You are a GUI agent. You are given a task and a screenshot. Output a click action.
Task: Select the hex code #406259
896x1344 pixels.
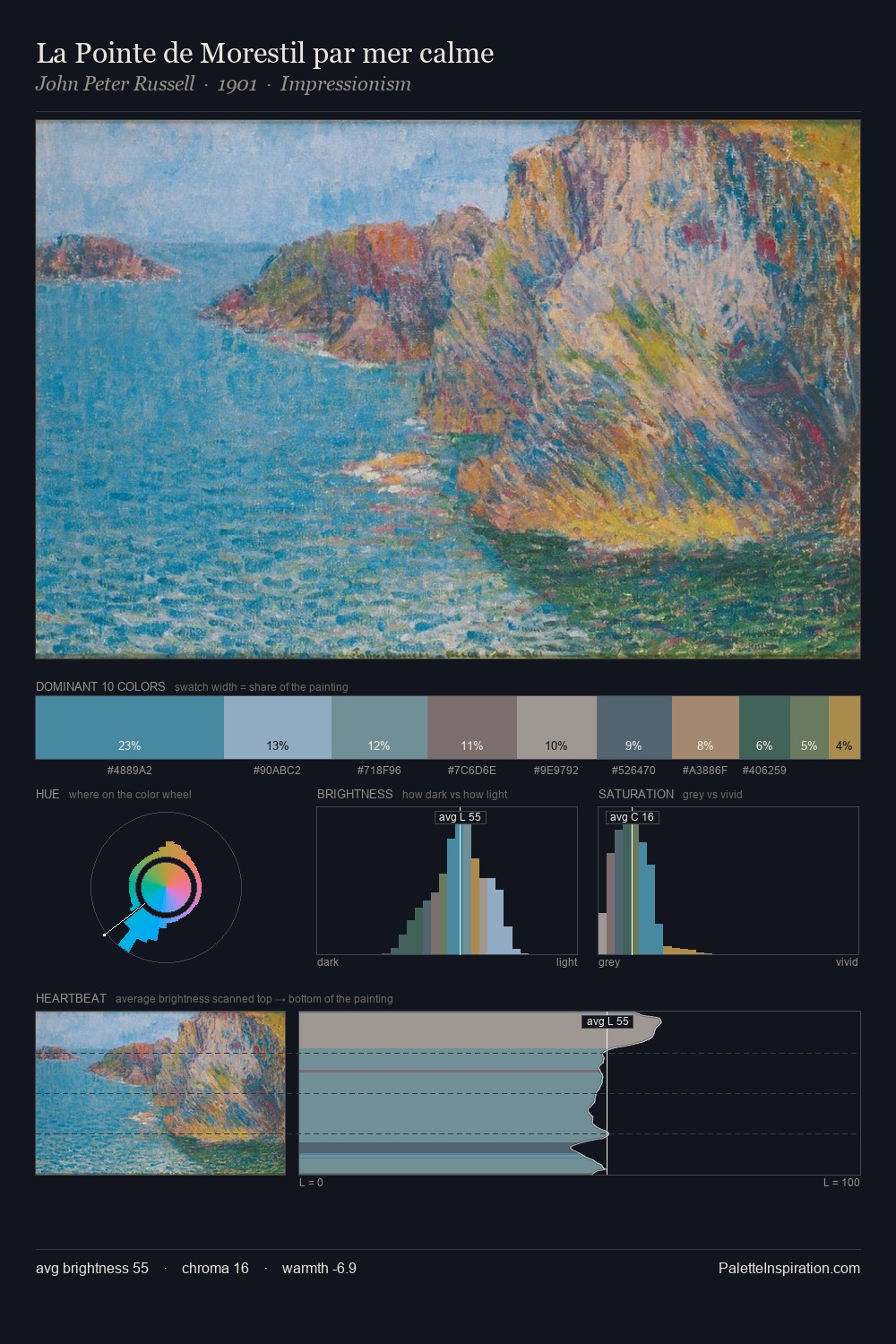764,771
